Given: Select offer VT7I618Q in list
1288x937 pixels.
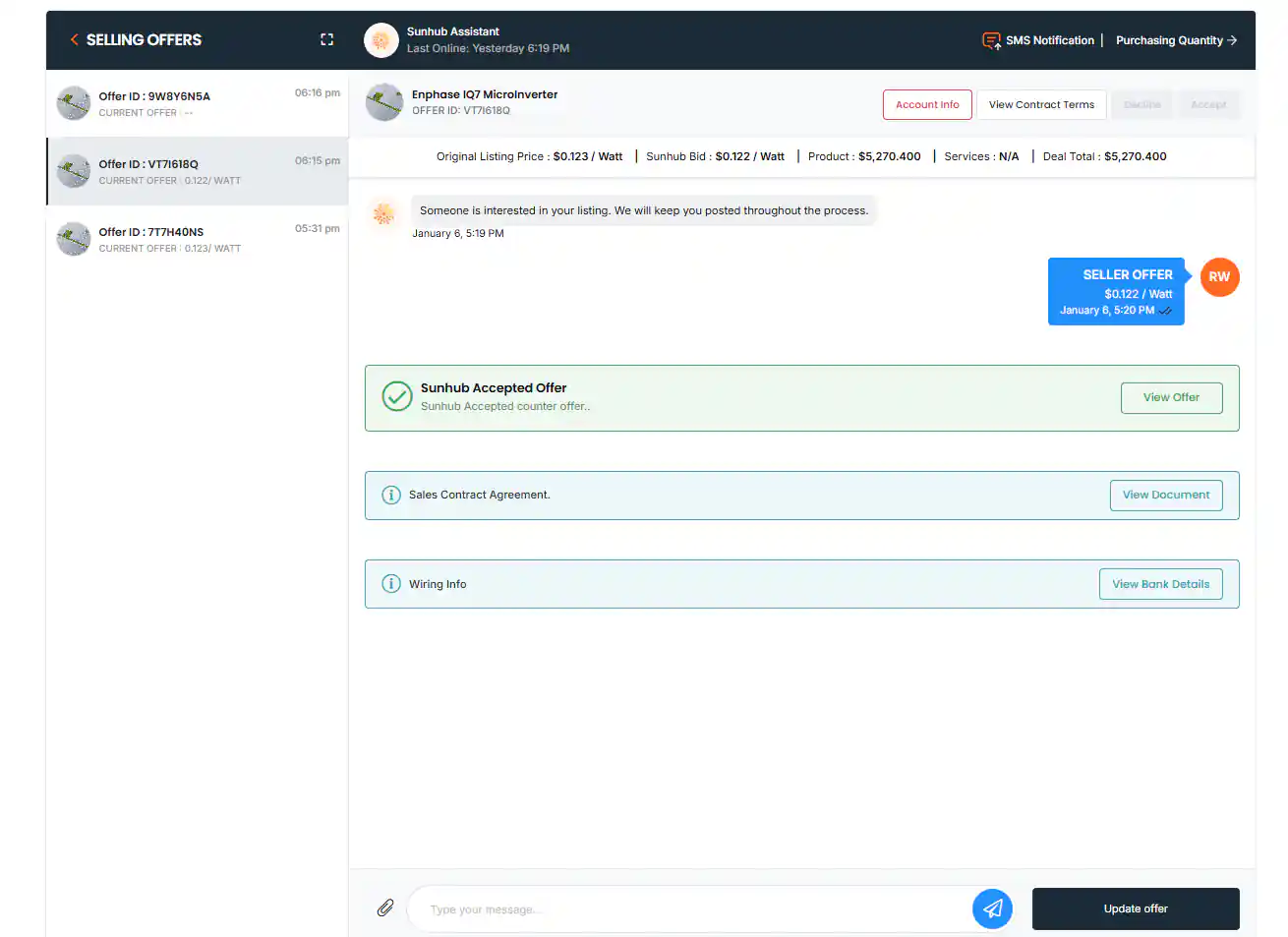Looking at the screenshot, I should (x=198, y=171).
